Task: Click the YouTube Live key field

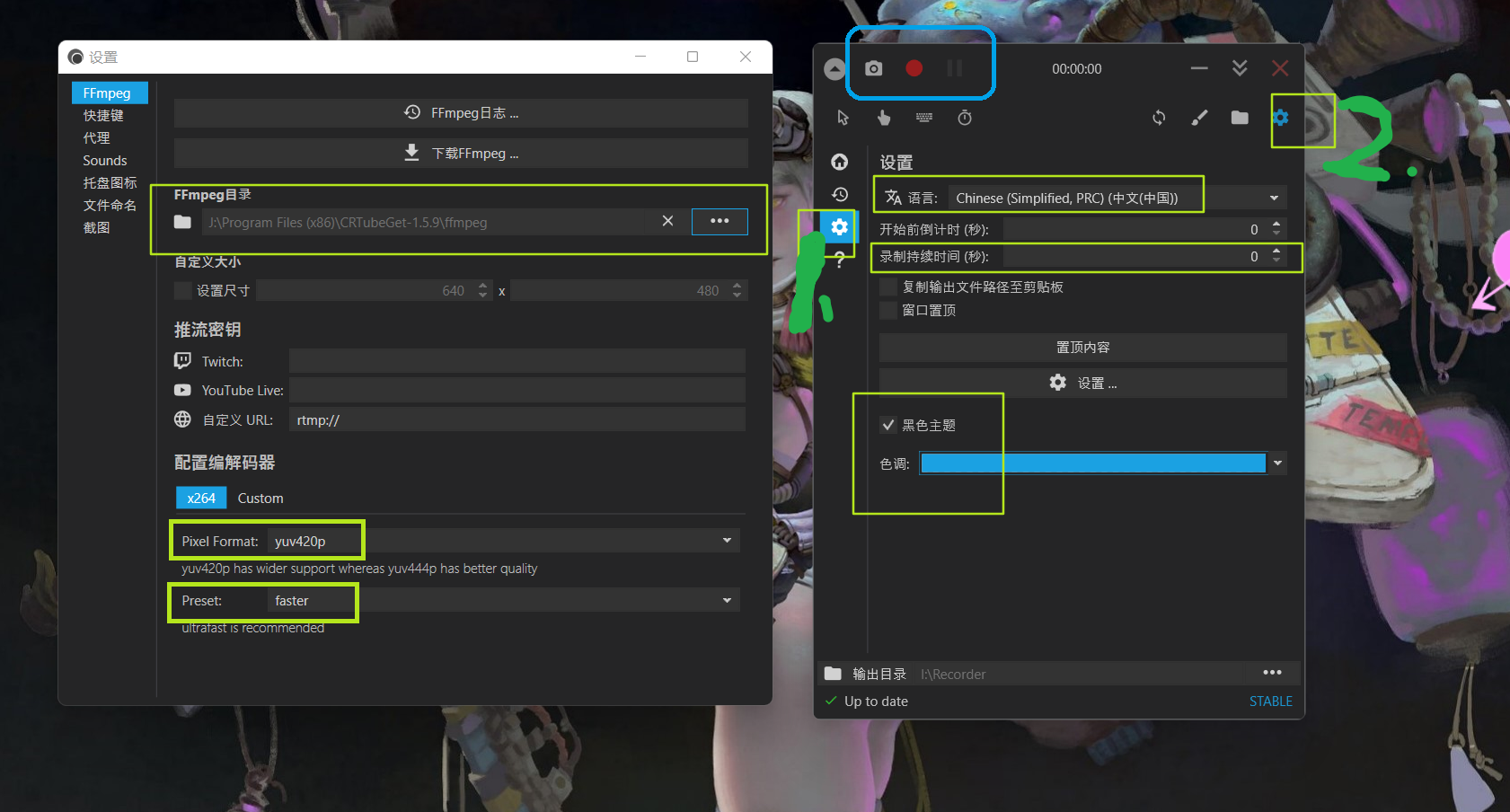Action: 517,390
